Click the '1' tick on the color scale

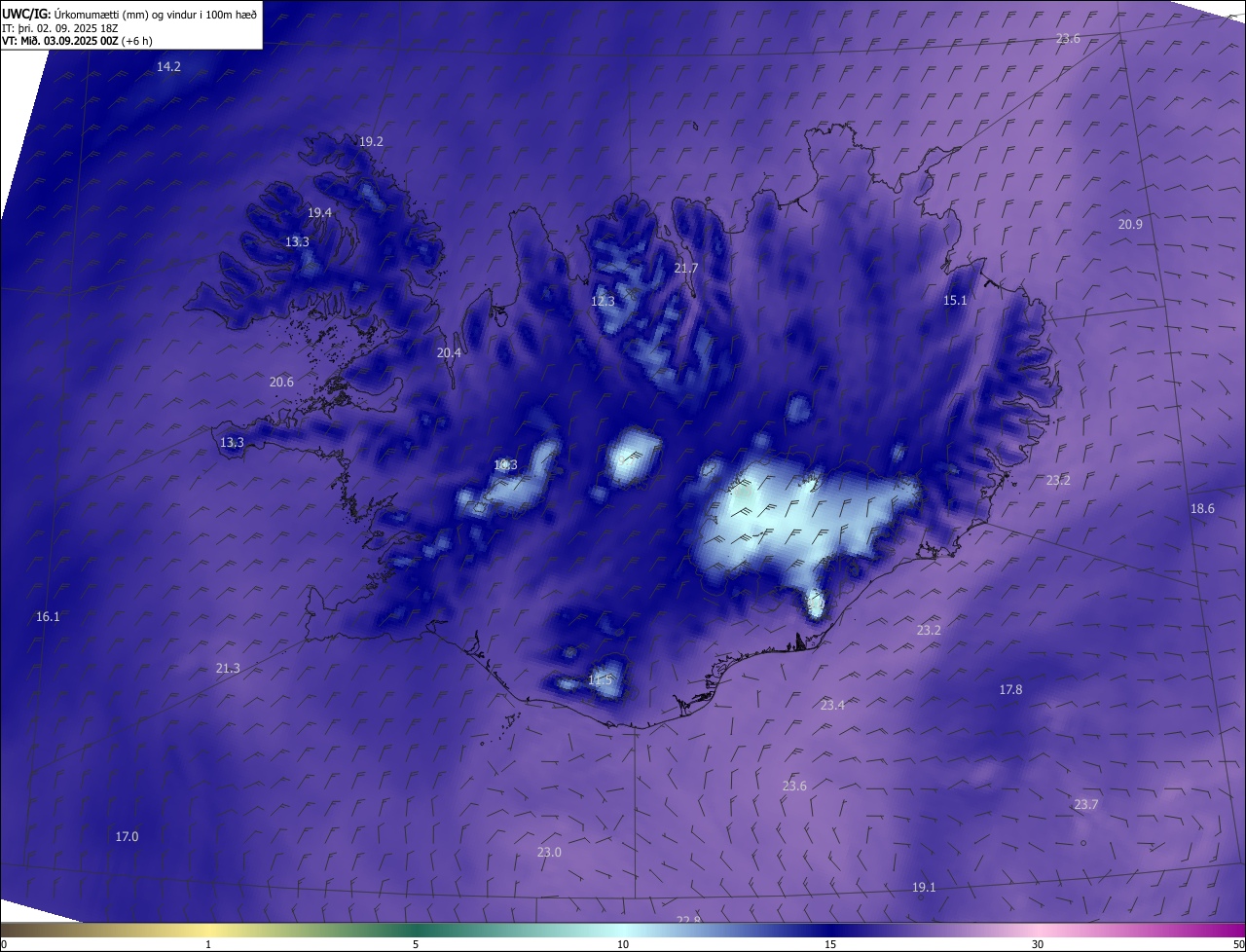click(x=208, y=944)
